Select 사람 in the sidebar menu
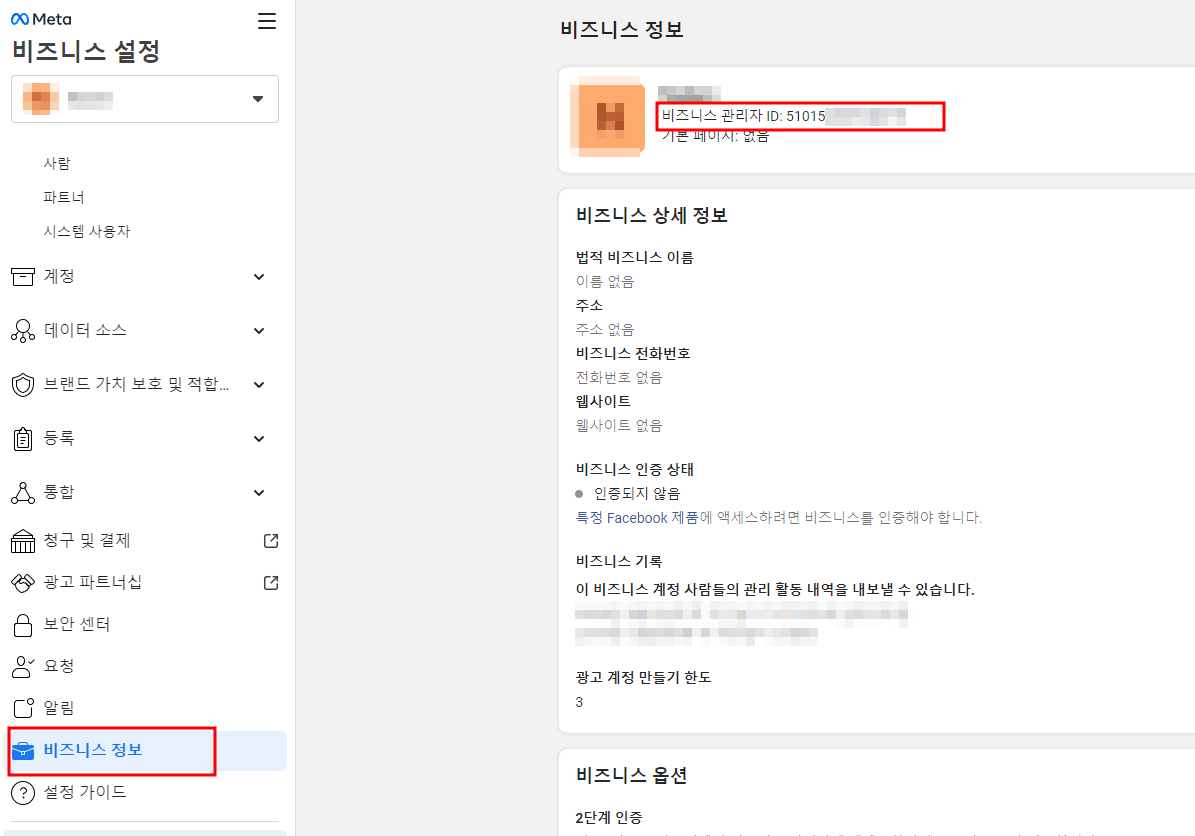Image resolution: width=1195 pixels, height=836 pixels. click(57, 163)
